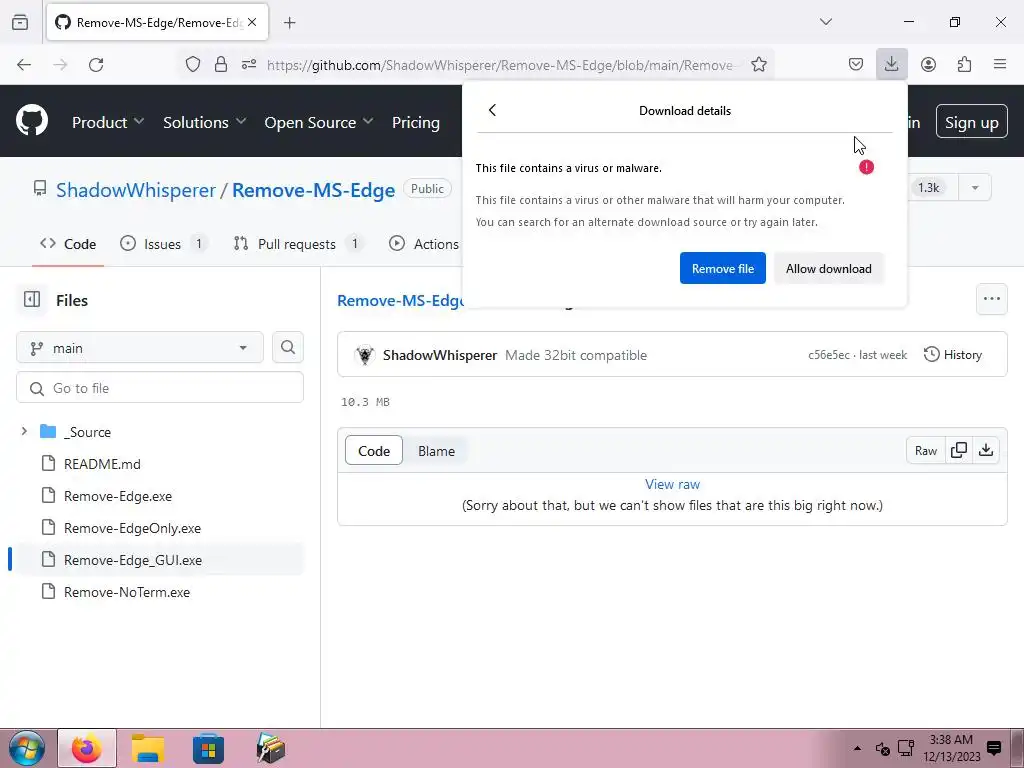This screenshot has width=1024, height=768.
Task: Click the View raw link
Action: [672, 484]
